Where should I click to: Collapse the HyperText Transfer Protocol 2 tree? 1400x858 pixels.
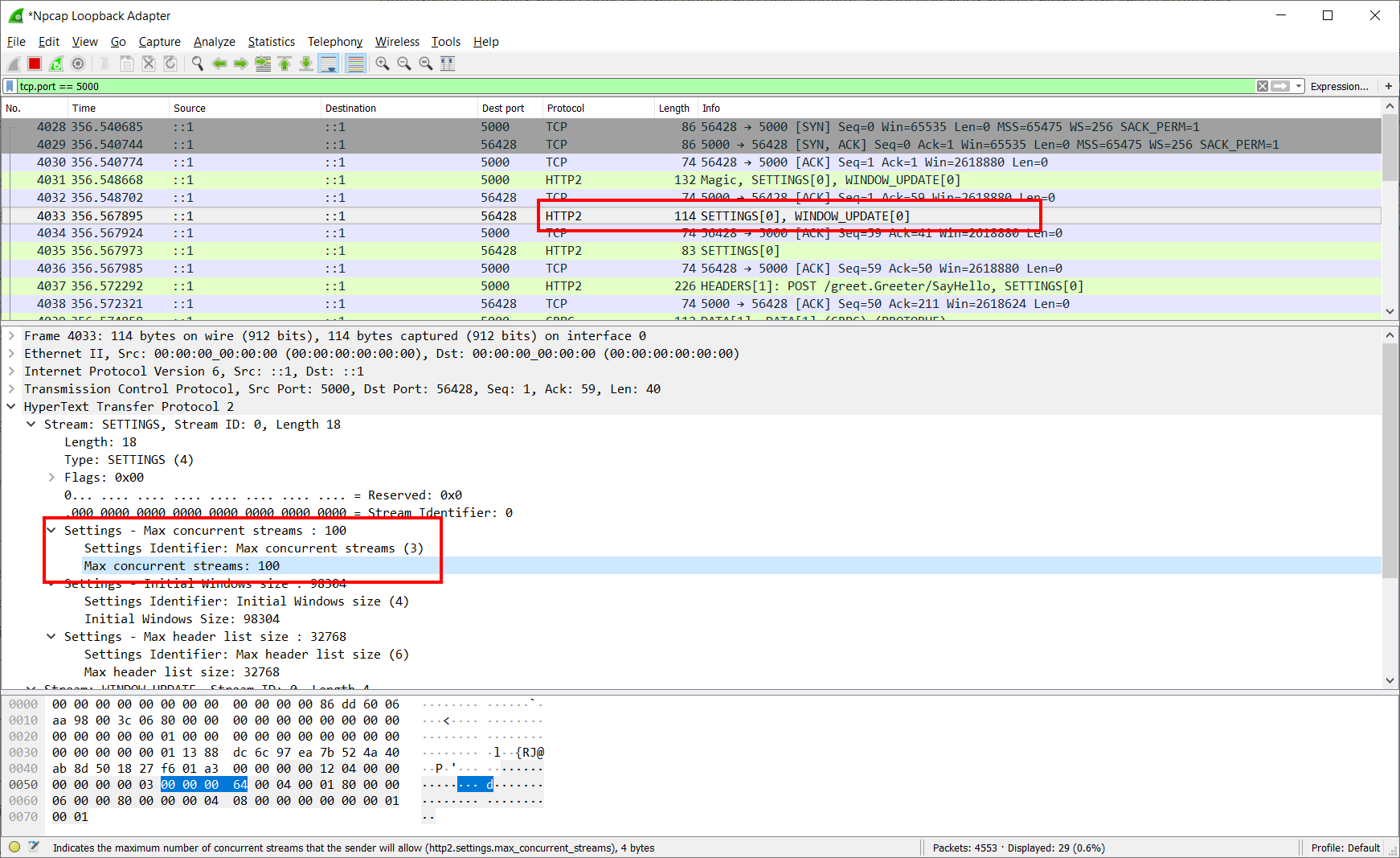pos(11,407)
